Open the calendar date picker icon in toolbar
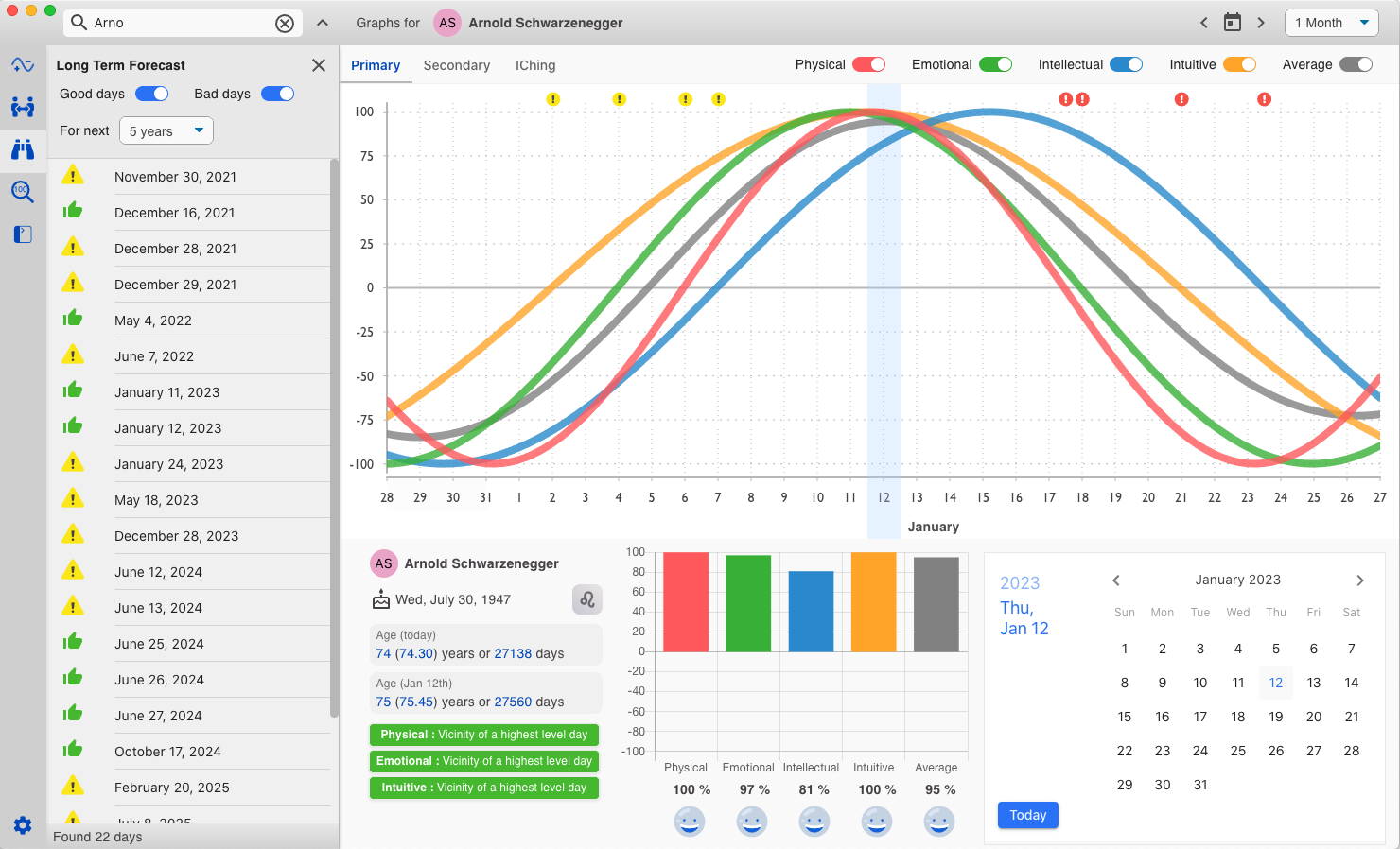 point(1232,23)
